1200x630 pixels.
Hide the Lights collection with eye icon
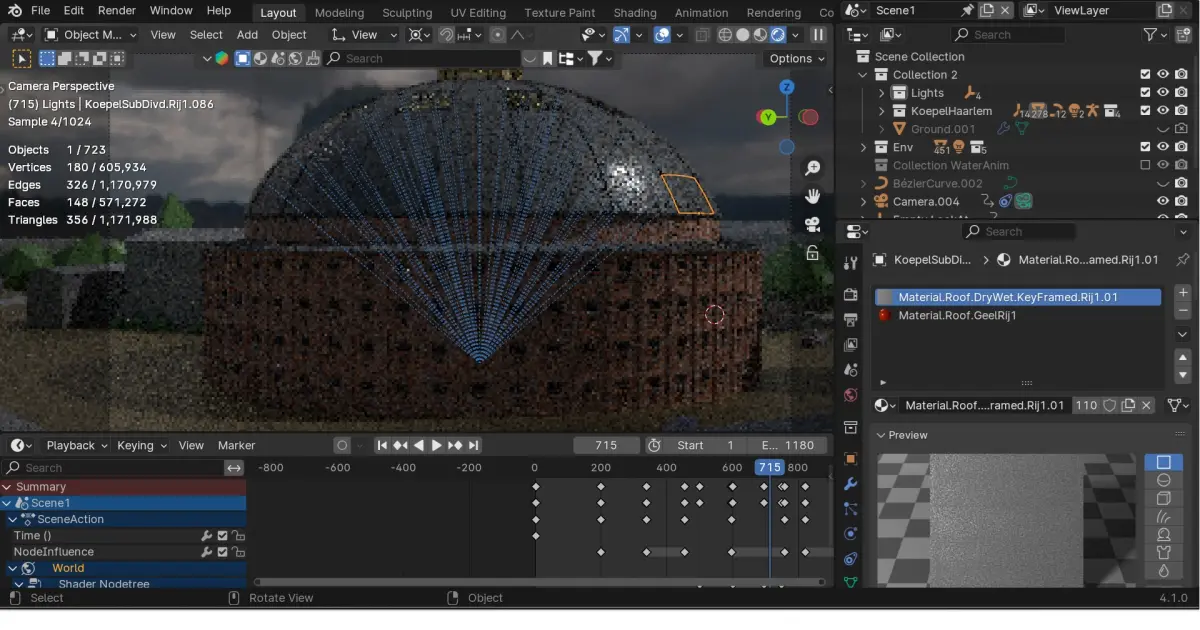[x=1163, y=93]
